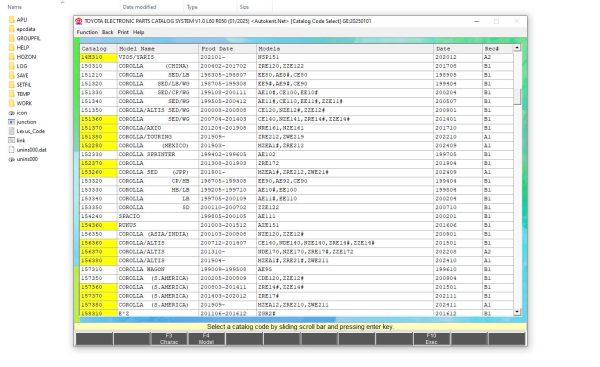Image resolution: width=600 pixels, height=367 pixels.
Task: Select catalog code 151340 row
Action: 297,101
